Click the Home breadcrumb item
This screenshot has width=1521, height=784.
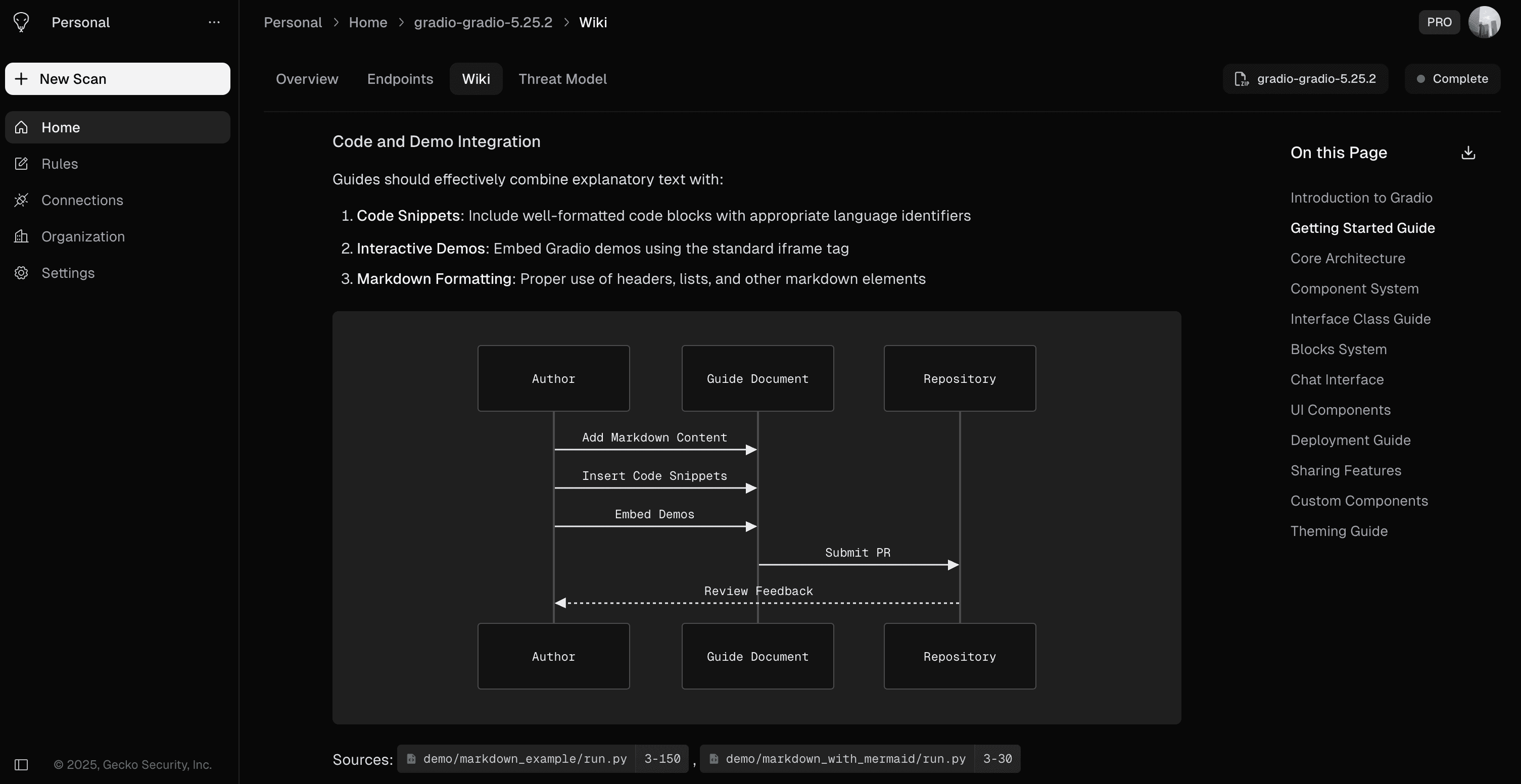pos(368,22)
